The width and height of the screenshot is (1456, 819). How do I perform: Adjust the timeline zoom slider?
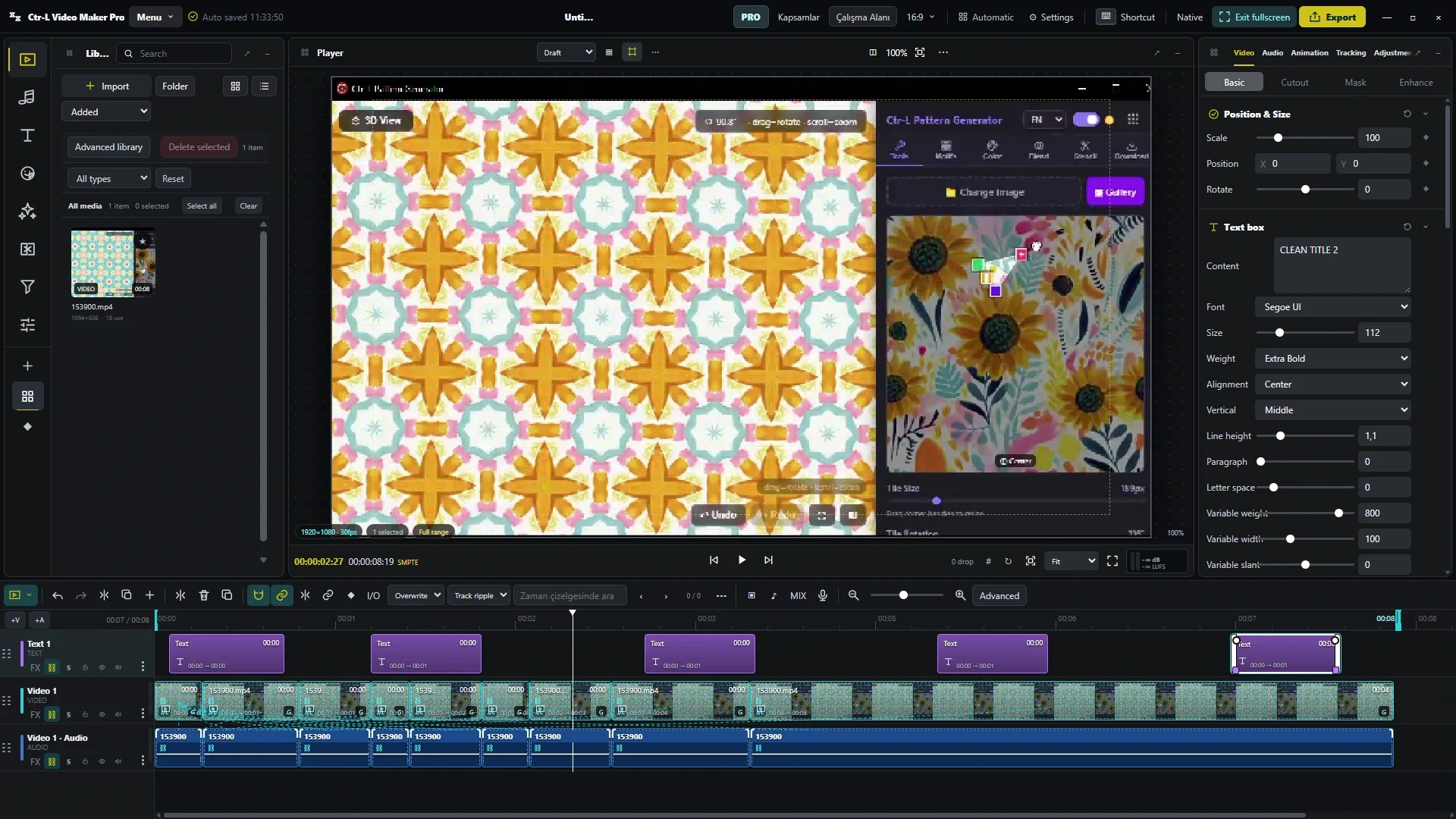click(906, 596)
